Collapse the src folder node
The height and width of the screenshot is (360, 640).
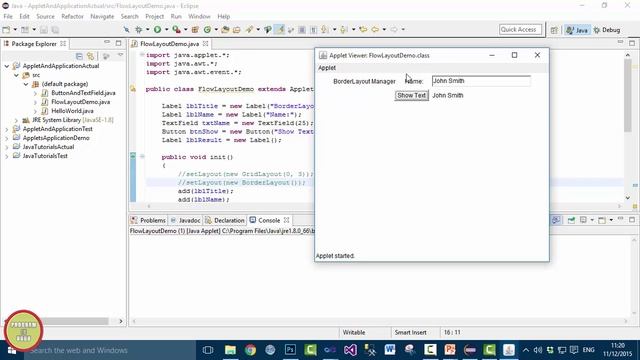tap(16, 75)
